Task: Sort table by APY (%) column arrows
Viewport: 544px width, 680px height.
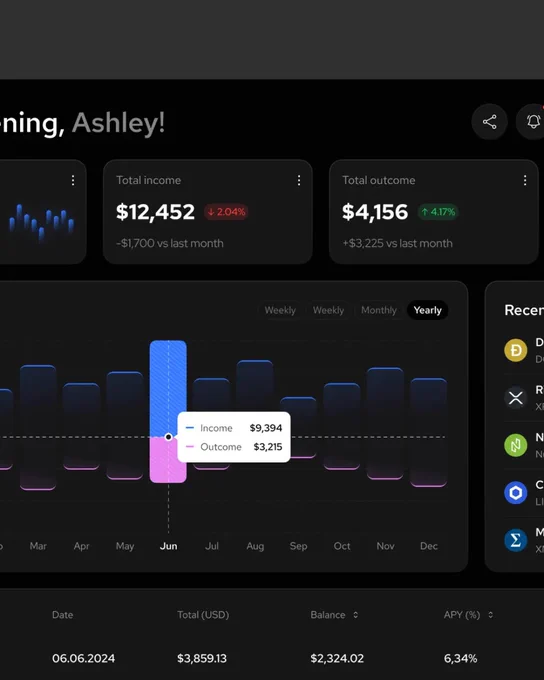Action: (491, 615)
